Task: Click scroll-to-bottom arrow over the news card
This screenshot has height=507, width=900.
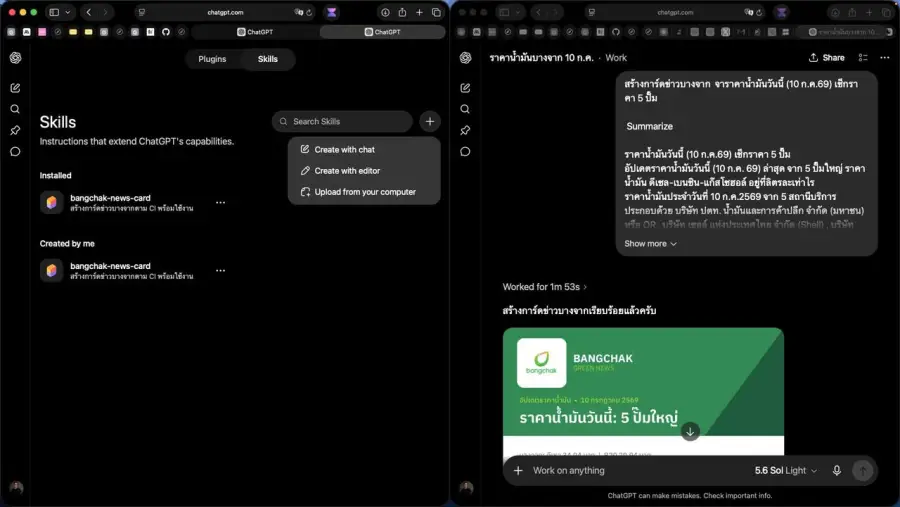Action: click(690, 431)
